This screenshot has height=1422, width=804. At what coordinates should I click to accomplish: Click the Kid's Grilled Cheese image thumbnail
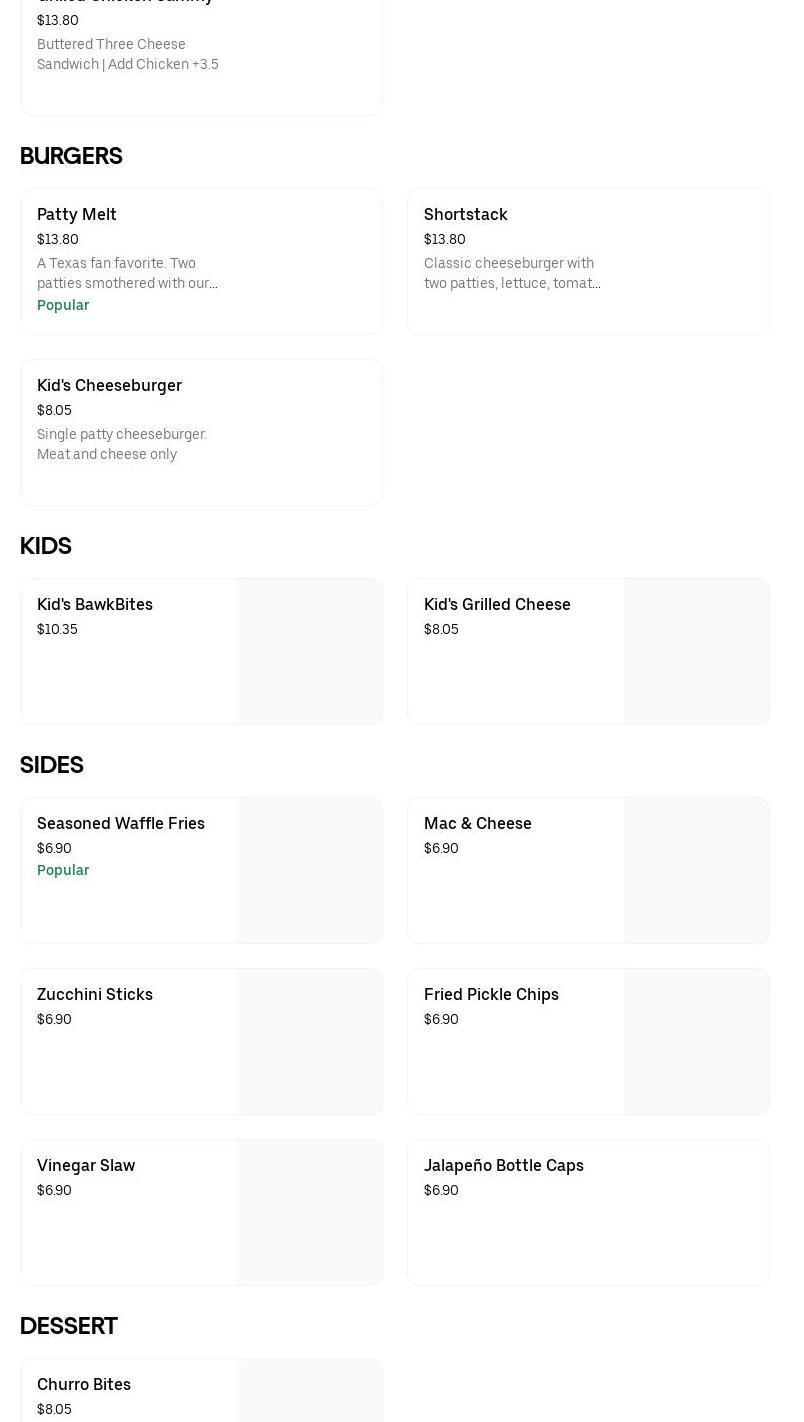[x=697, y=651]
